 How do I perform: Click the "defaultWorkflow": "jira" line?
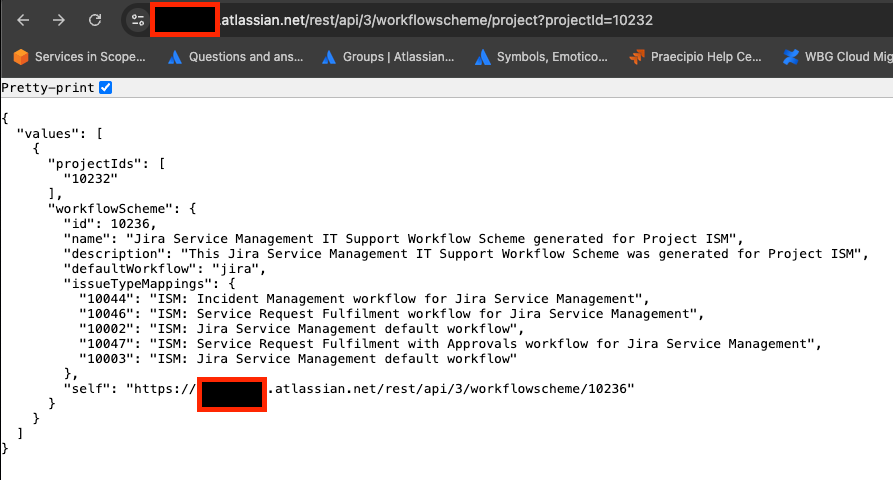click(165, 268)
